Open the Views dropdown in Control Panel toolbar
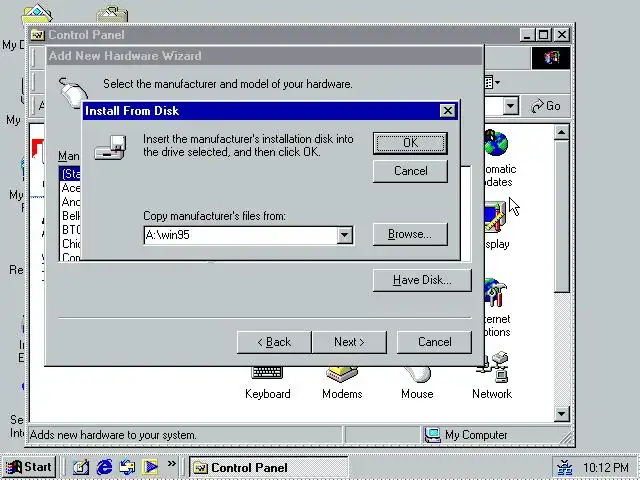640x480 pixels. point(492,83)
